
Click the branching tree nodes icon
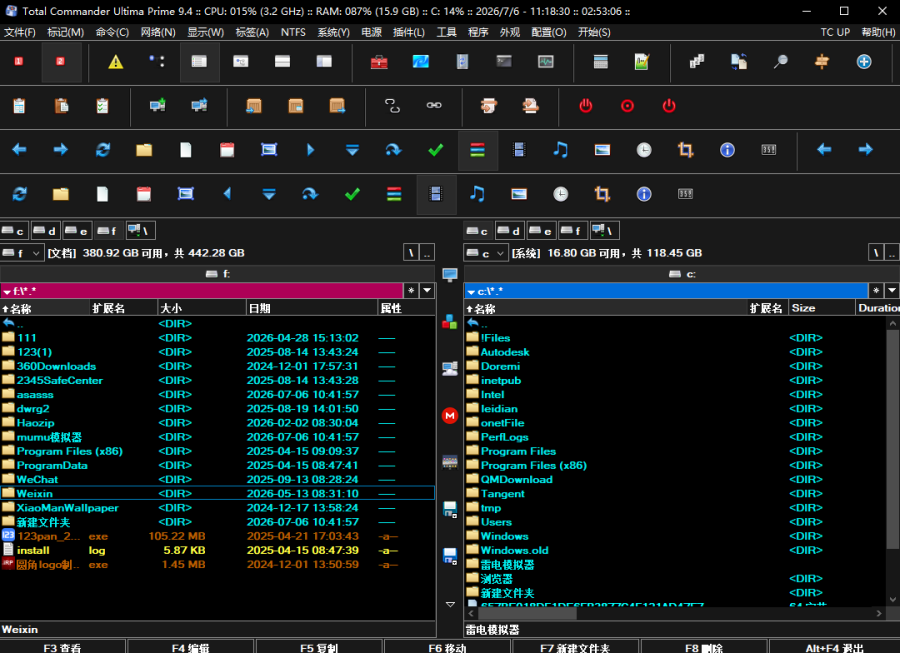(x=157, y=60)
